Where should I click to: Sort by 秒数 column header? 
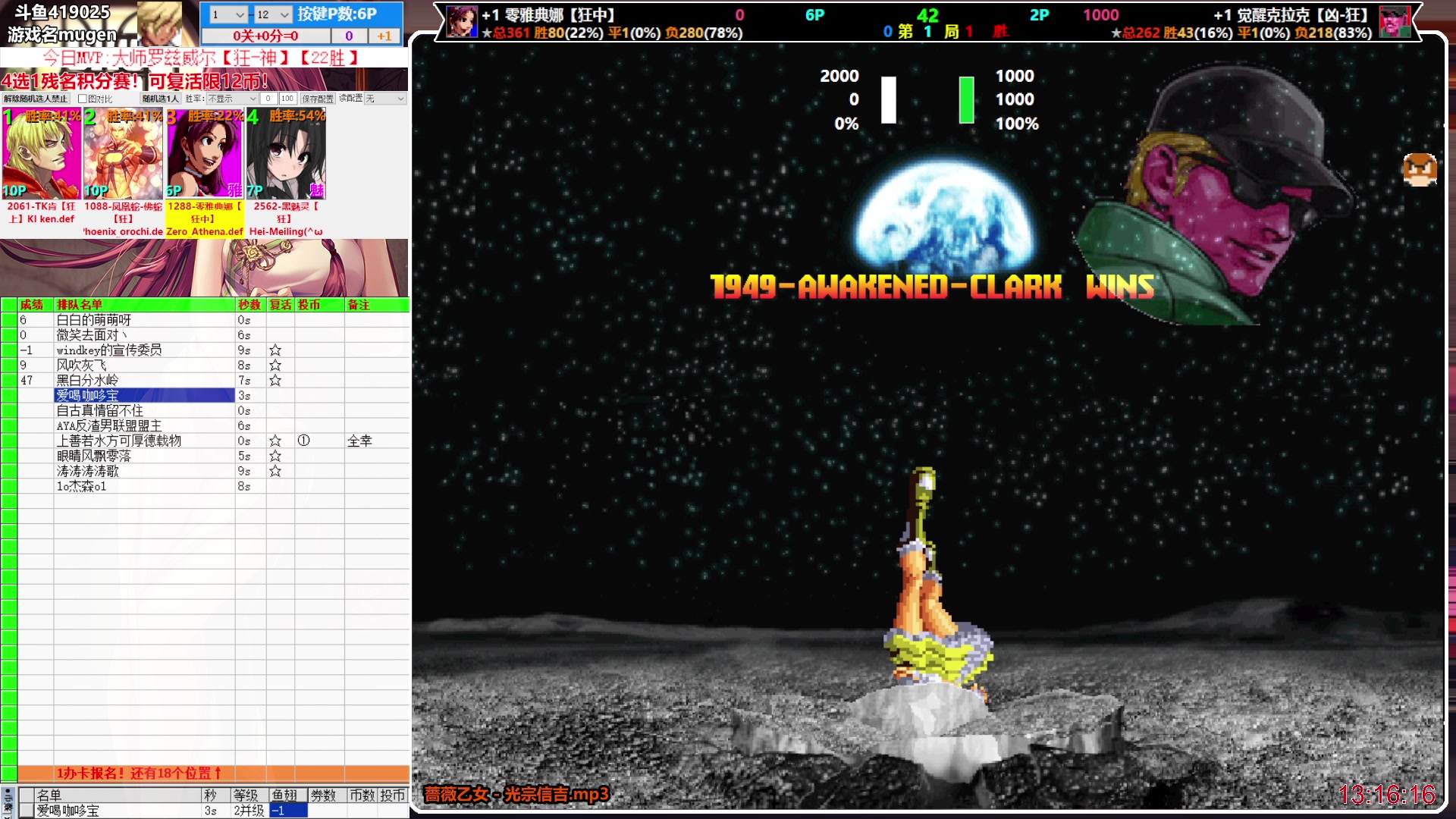[x=250, y=305]
